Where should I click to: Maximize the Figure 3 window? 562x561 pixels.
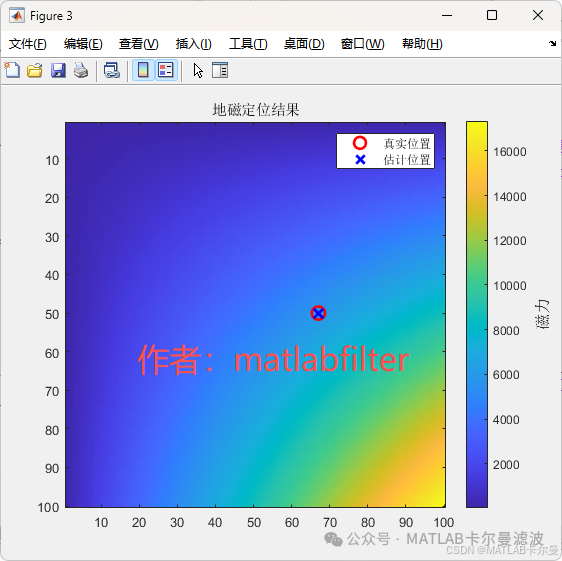coord(492,15)
